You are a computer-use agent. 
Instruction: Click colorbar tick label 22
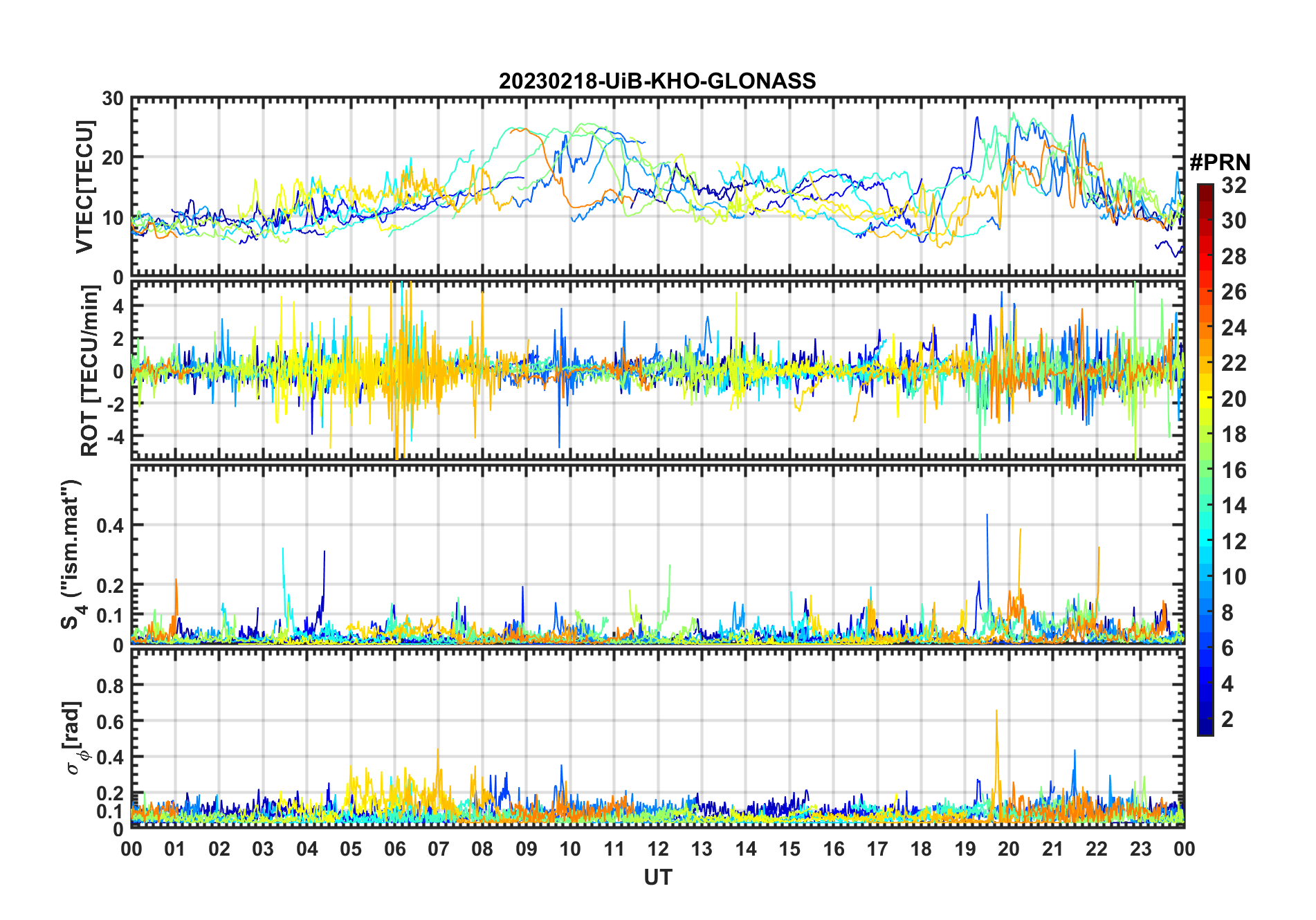1234,362
